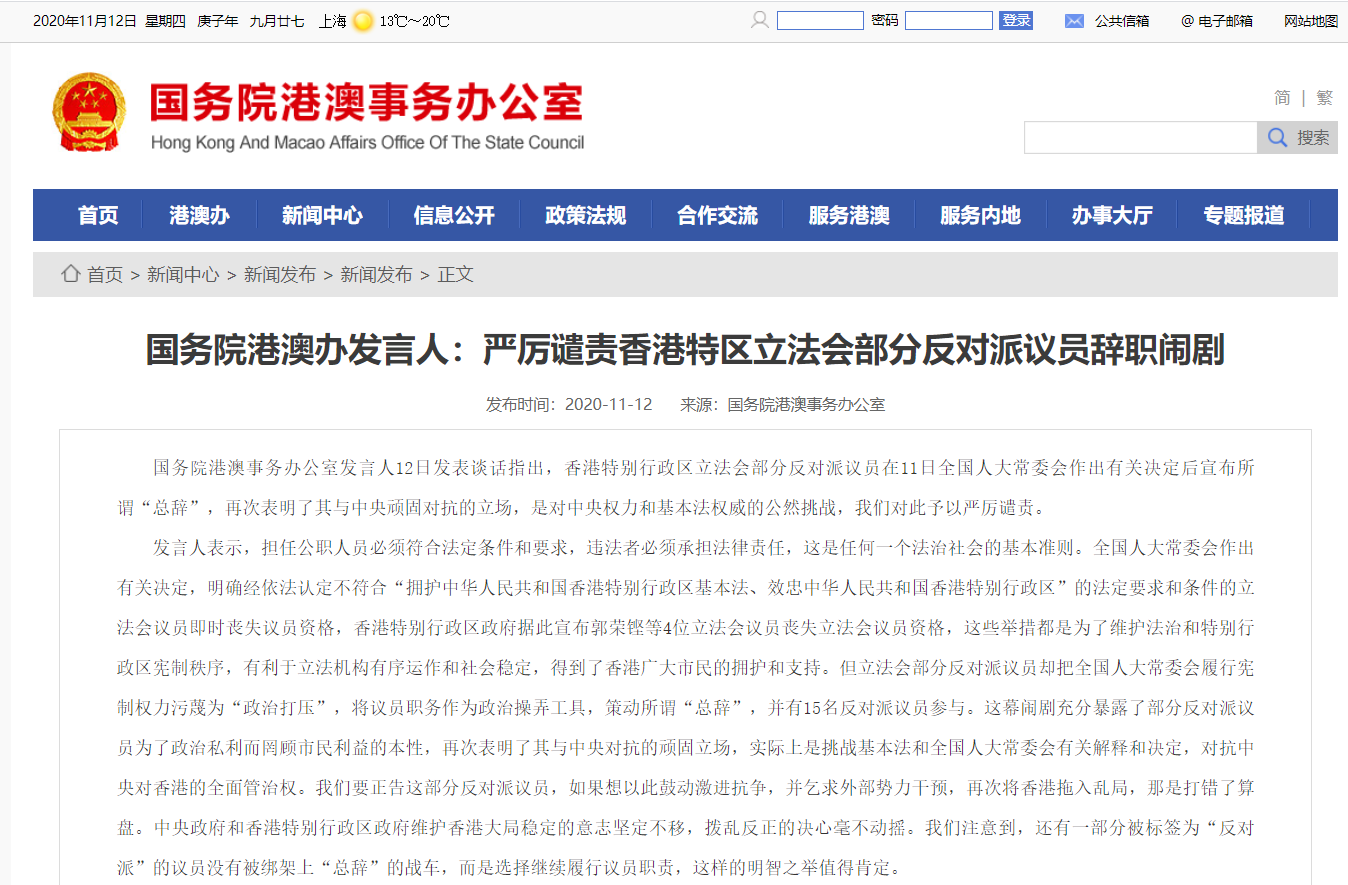This screenshot has width=1348, height=885.
Task: Go to 新闻中心 in the breadcrumb
Action: (x=183, y=274)
